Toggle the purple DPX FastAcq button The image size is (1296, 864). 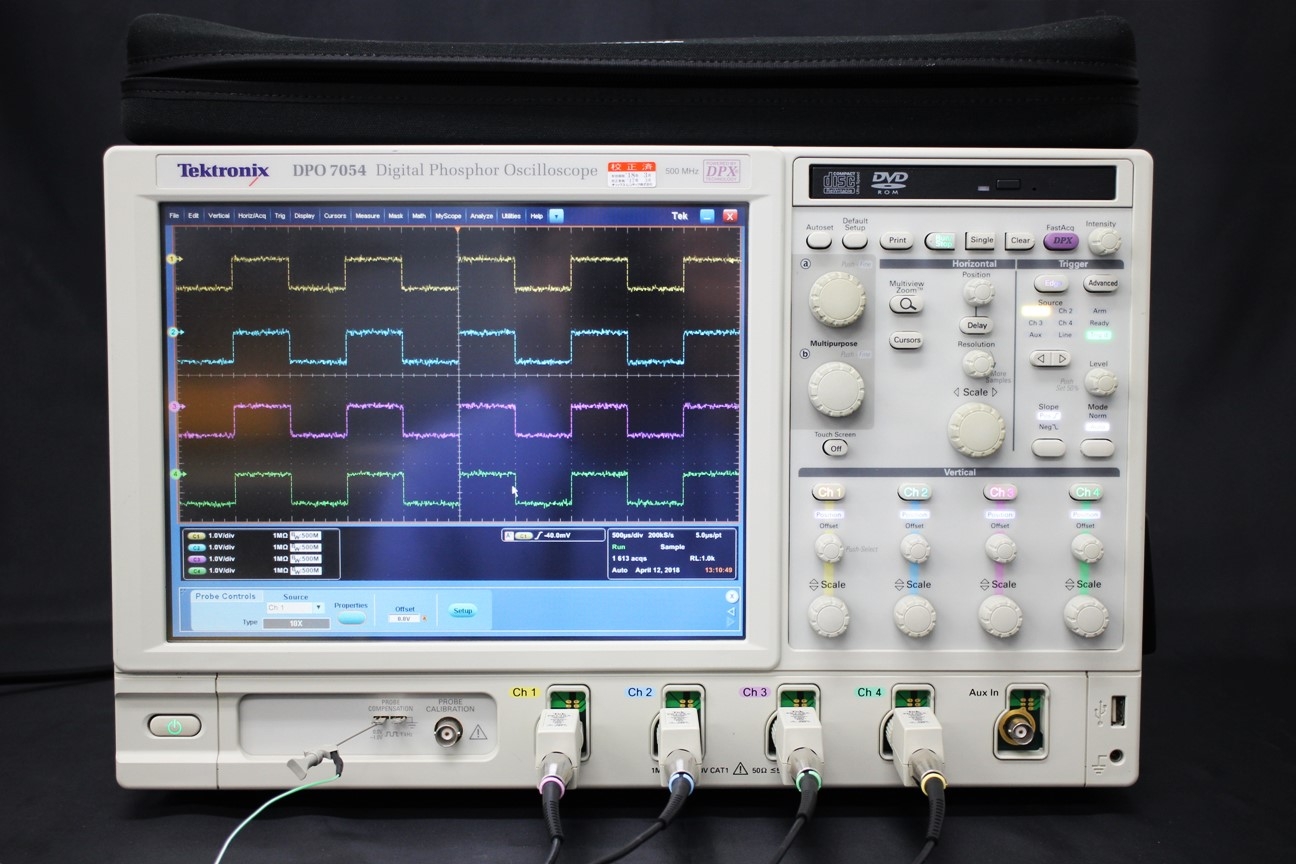(1062, 241)
